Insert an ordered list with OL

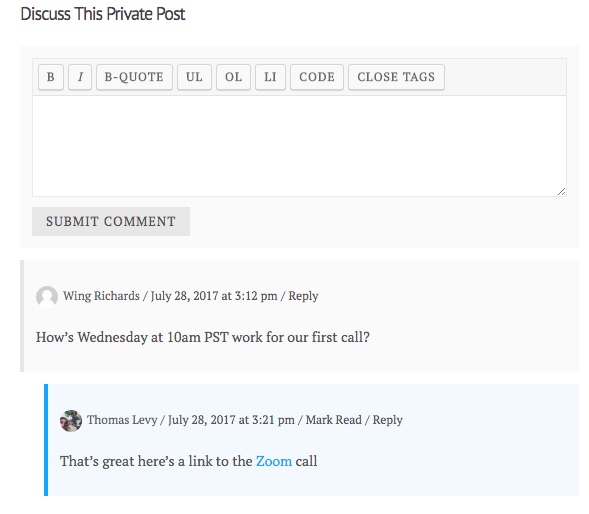point(233,77)
